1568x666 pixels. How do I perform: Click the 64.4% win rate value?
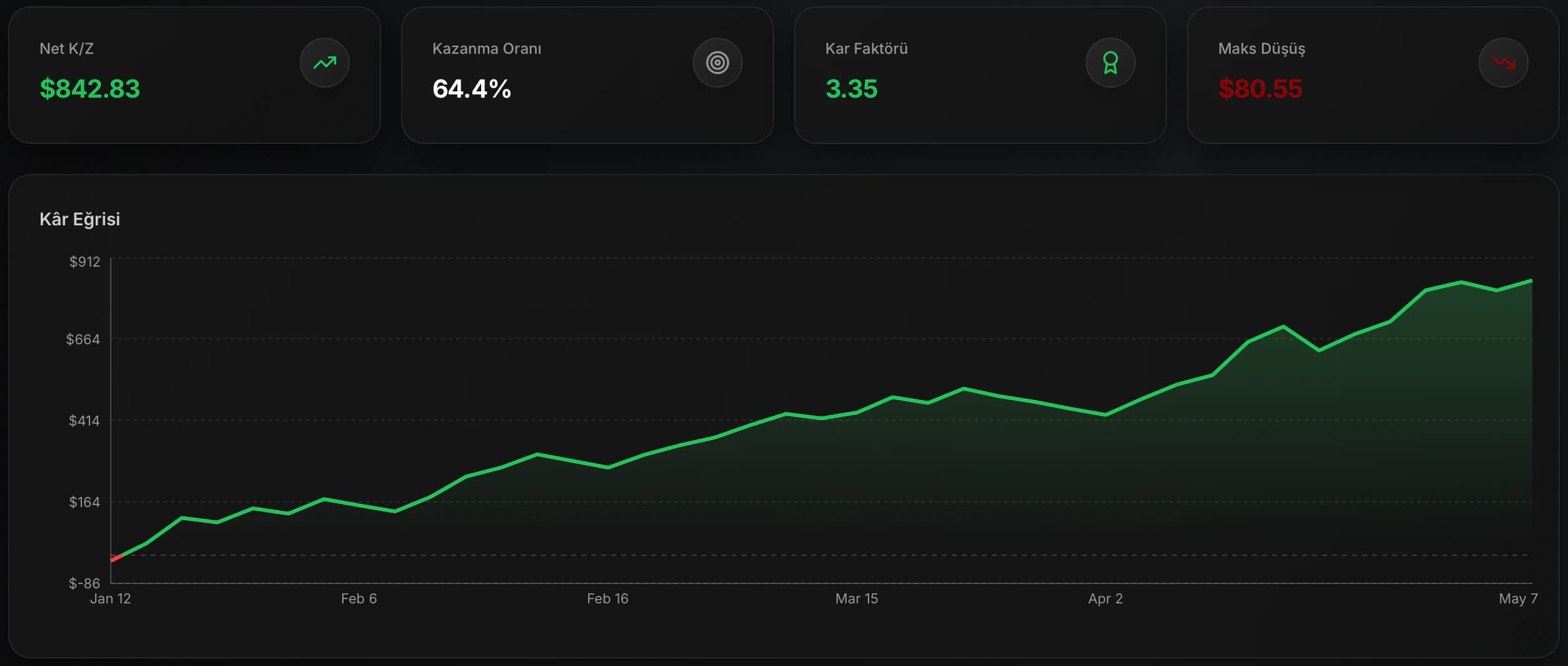[x=472, y=89]
